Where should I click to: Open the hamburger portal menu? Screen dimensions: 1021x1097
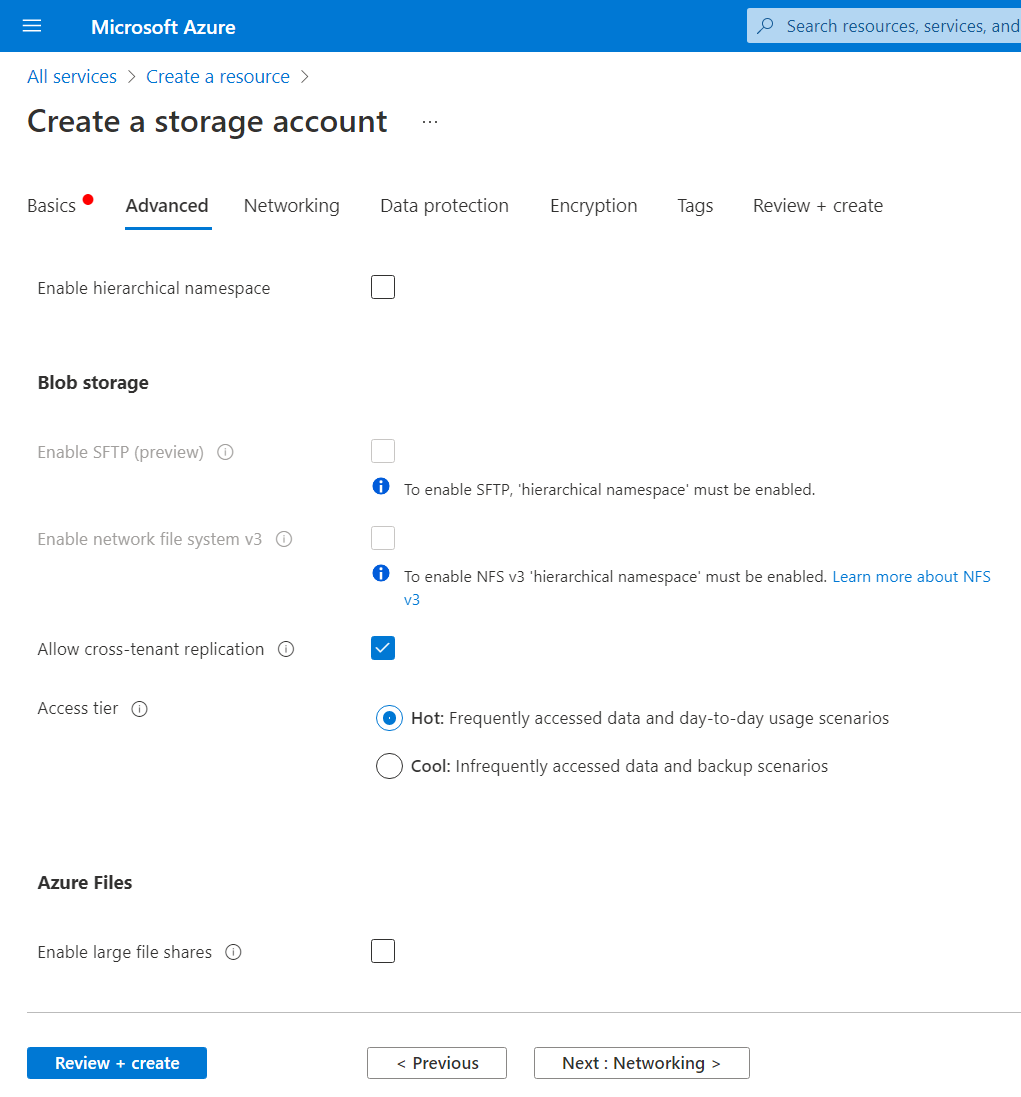pyautogui.click(x=32, y=26)
